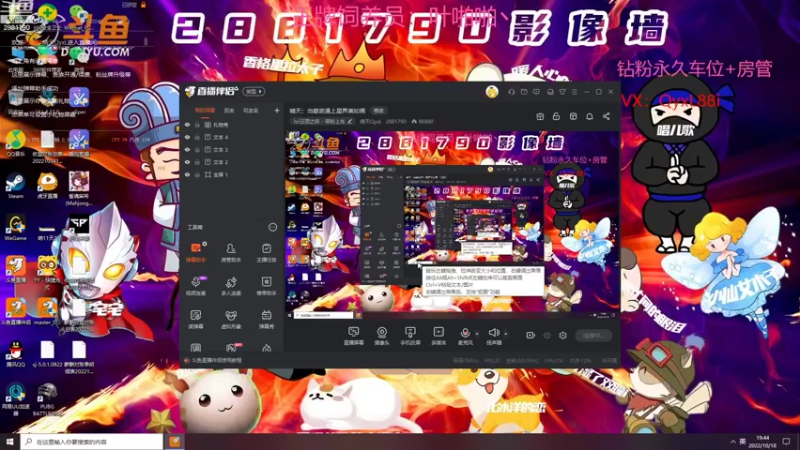Select the highlighted orange scene tab

pos(205,110)
